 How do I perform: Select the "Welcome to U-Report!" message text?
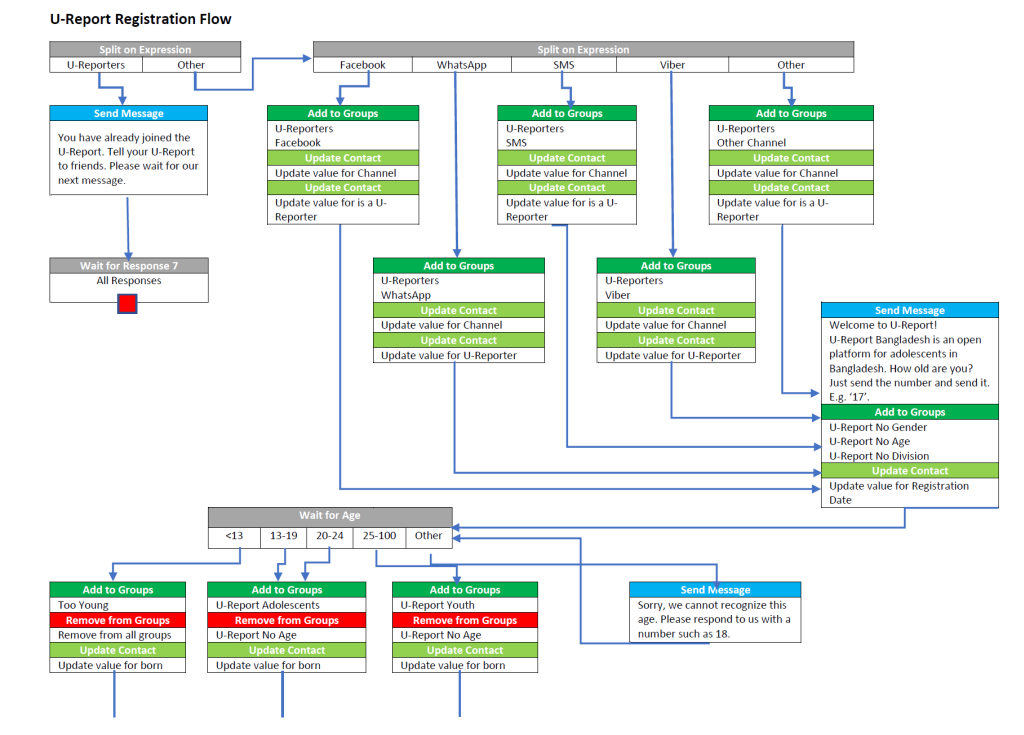click(909, 361)
